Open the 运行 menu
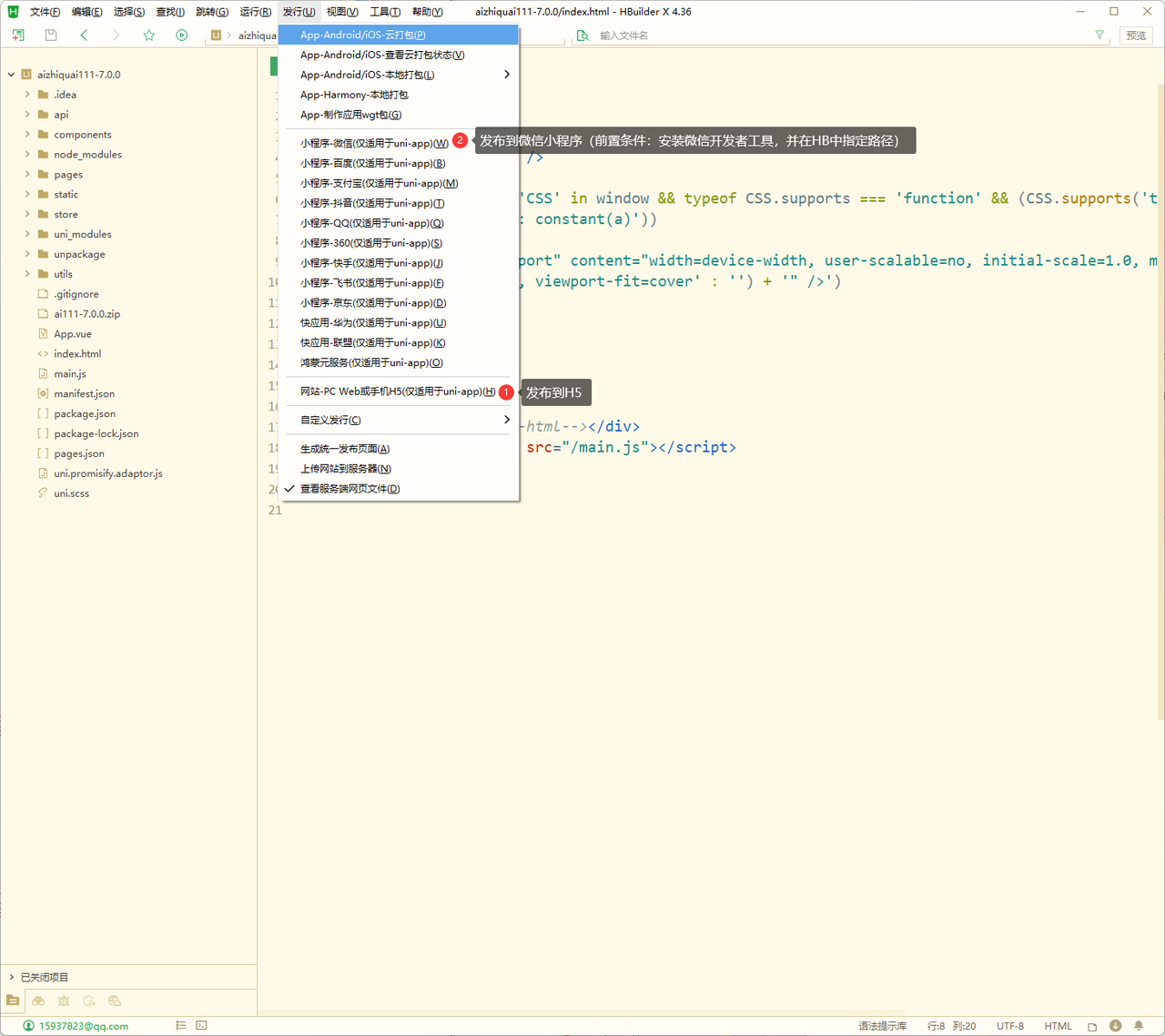1165x1036 pixels. click(x=255, y=12)
